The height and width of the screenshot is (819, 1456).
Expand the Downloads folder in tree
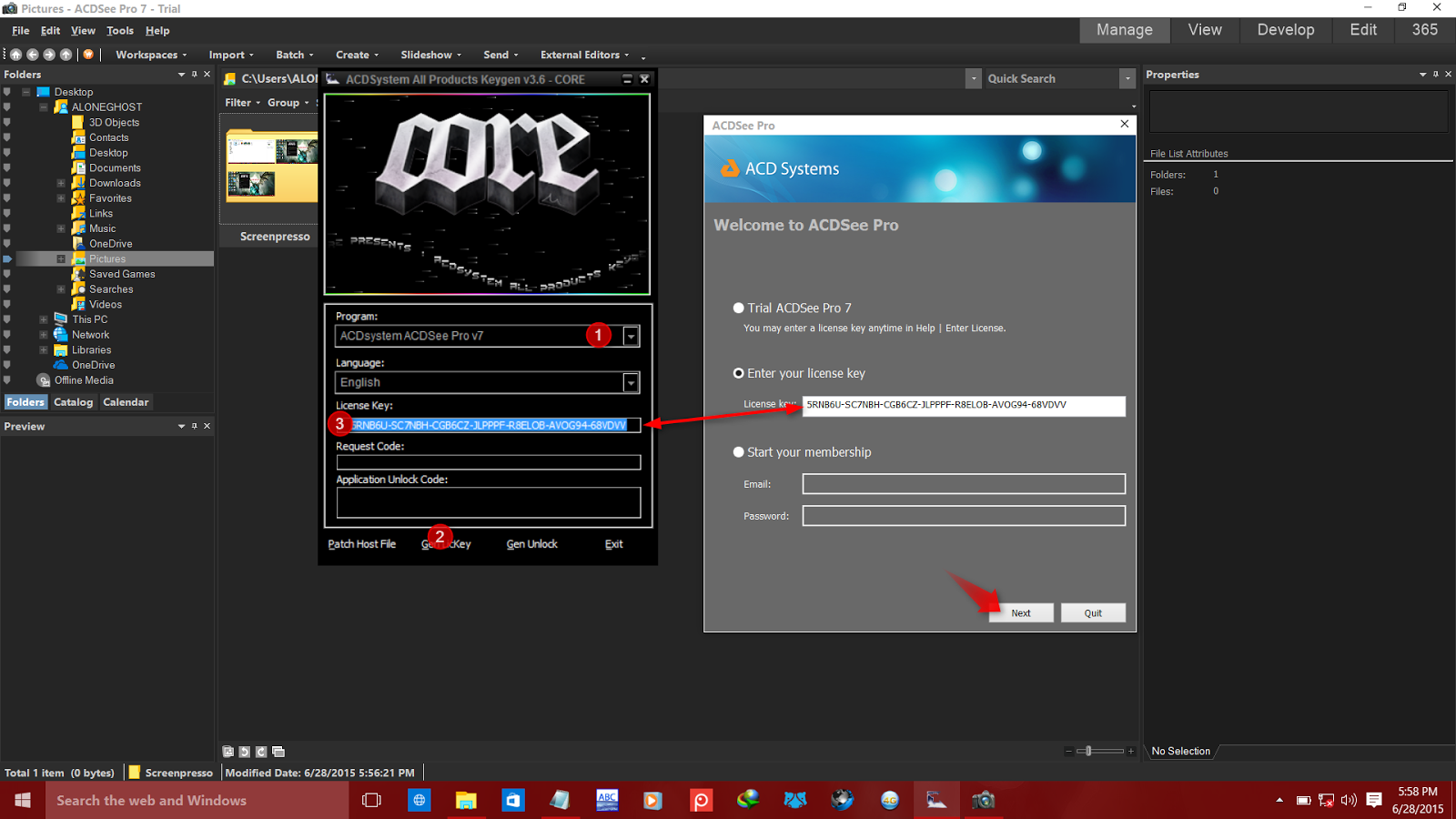(61, 183)
